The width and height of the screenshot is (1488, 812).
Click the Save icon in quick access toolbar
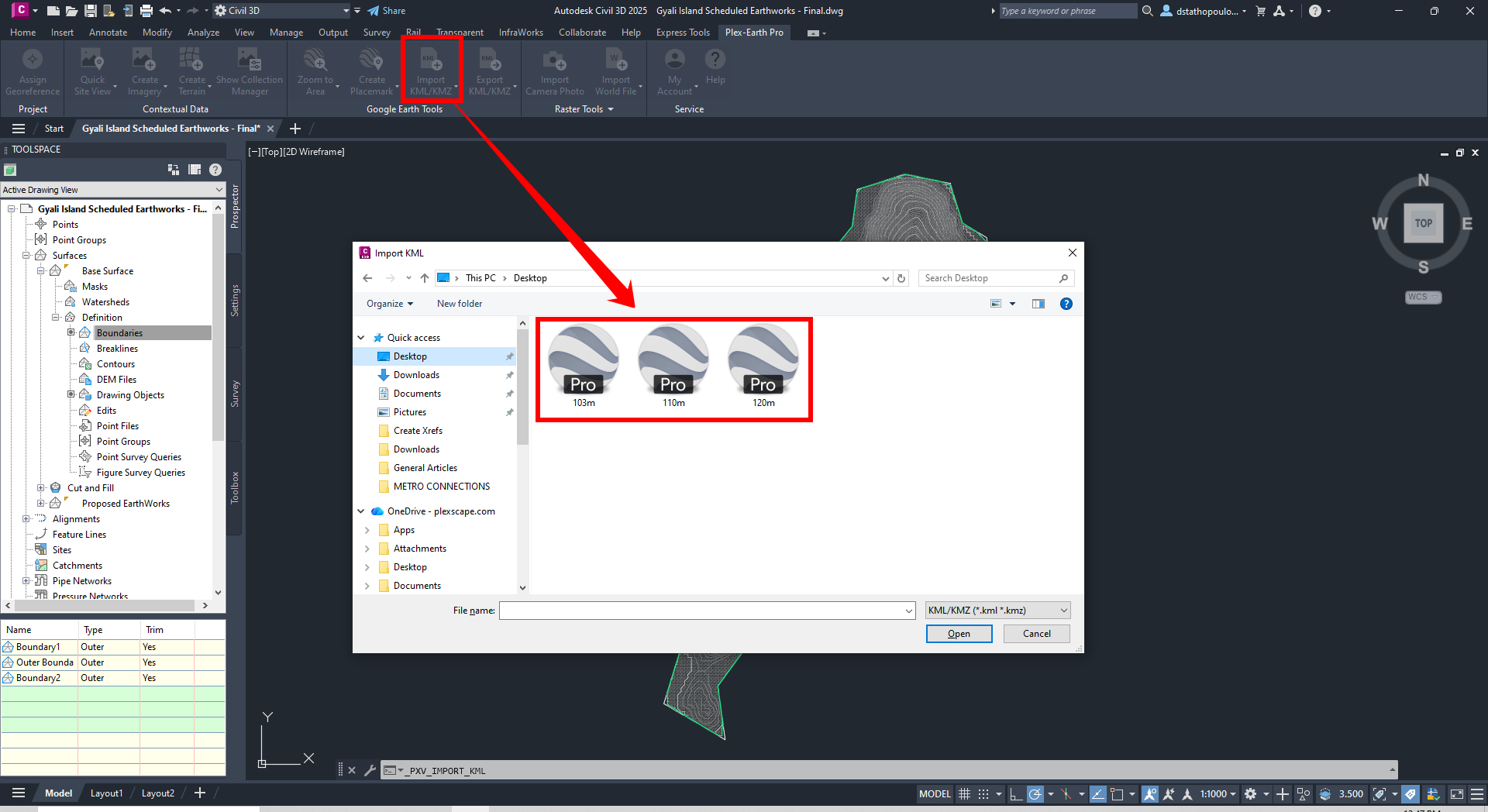tap(91, 11)
